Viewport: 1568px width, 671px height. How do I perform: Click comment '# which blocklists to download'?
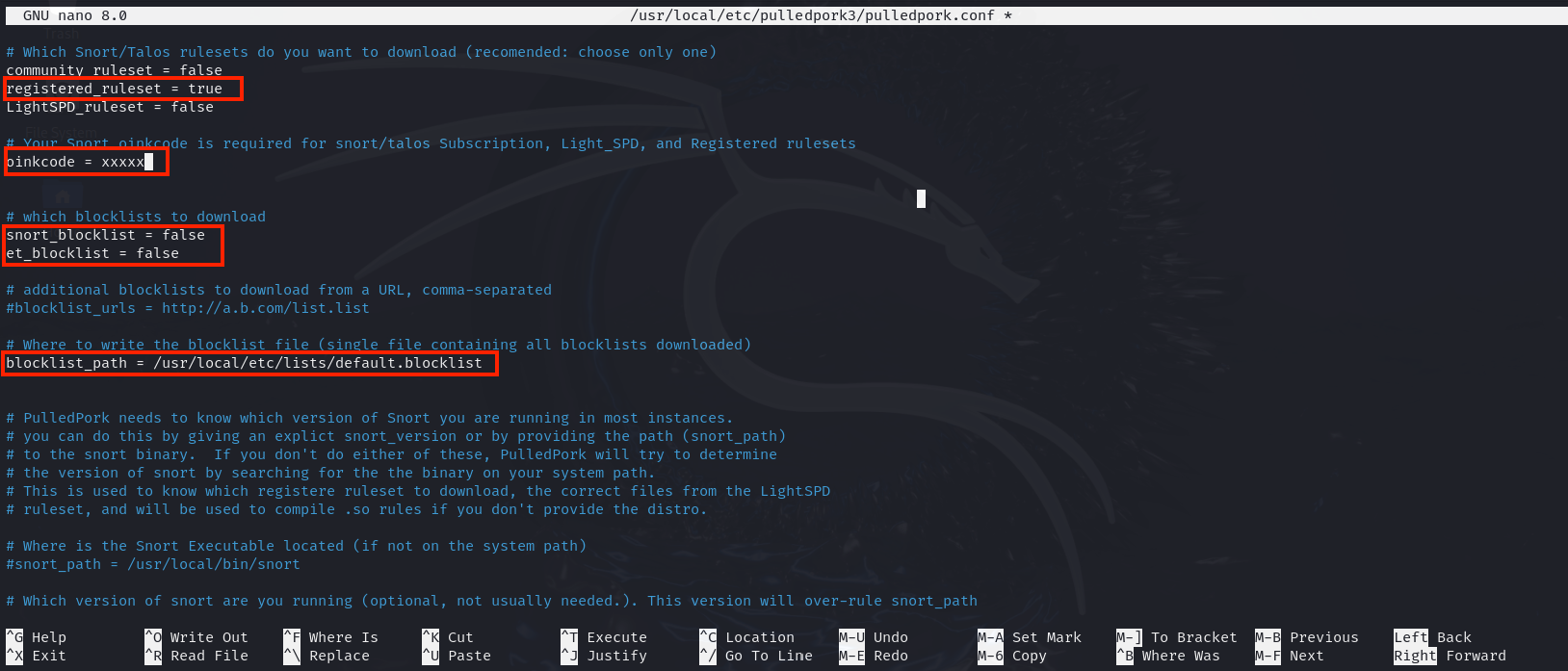[x=136, y=217]
